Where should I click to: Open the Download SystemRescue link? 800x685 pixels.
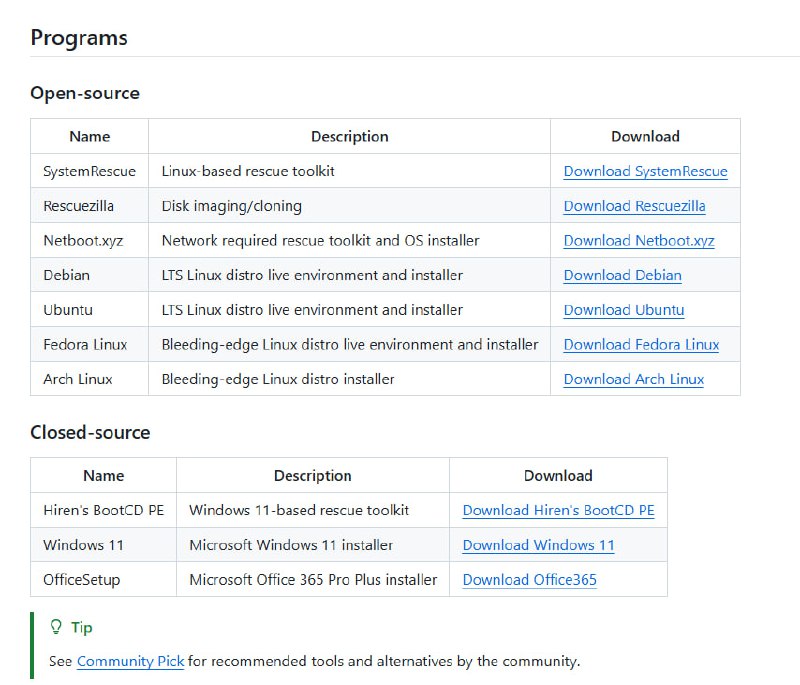(x=645, y=171)
